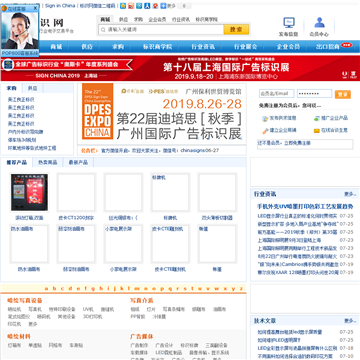The width and height of the screenshot is (360, 360).
Task: Switch to the 热卖商品 tab
Action: point(48,162)
